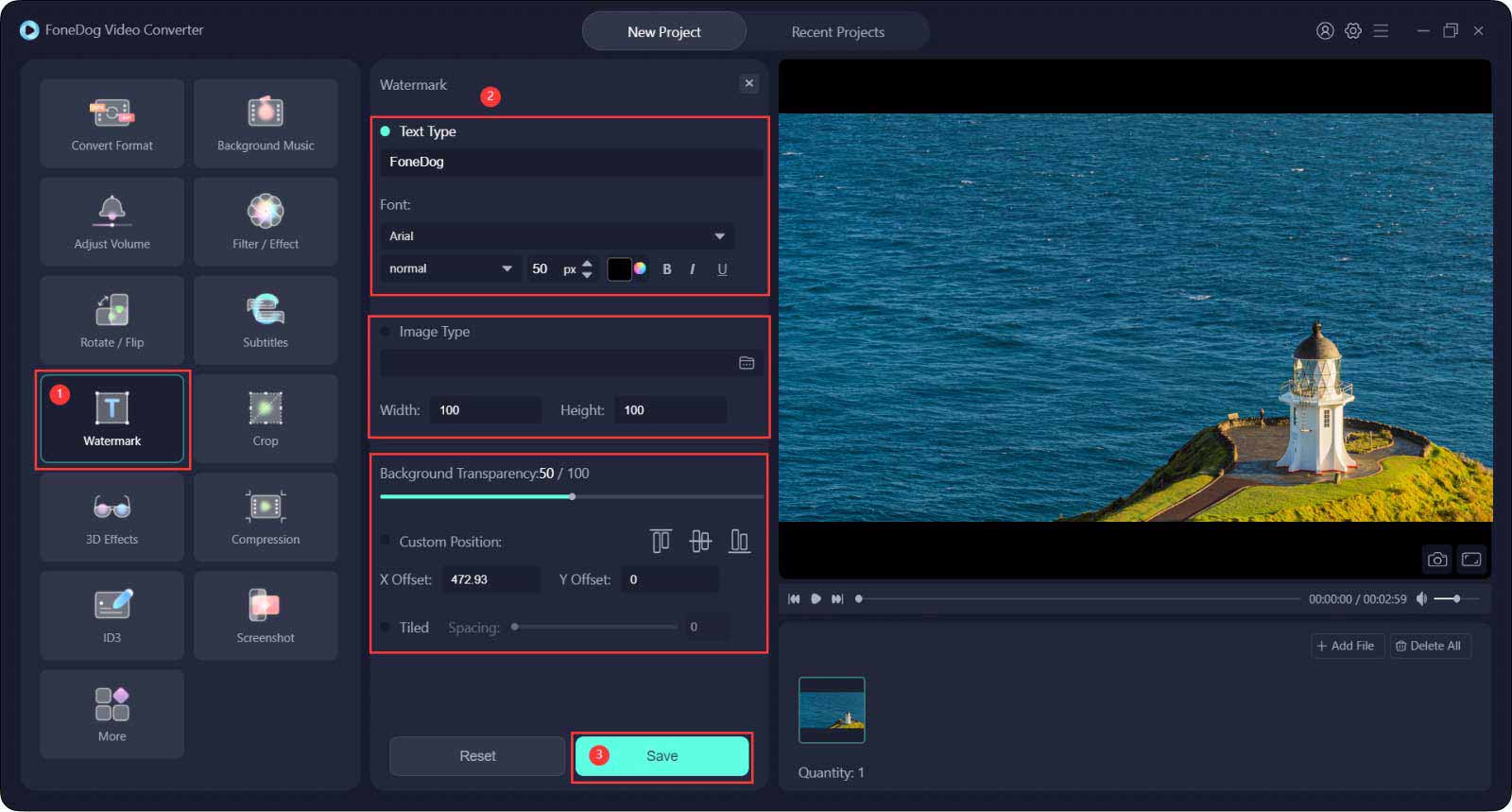Choose the Crop tool
The height and width of the screenshot is (812, 1512).
pos(266,419)
